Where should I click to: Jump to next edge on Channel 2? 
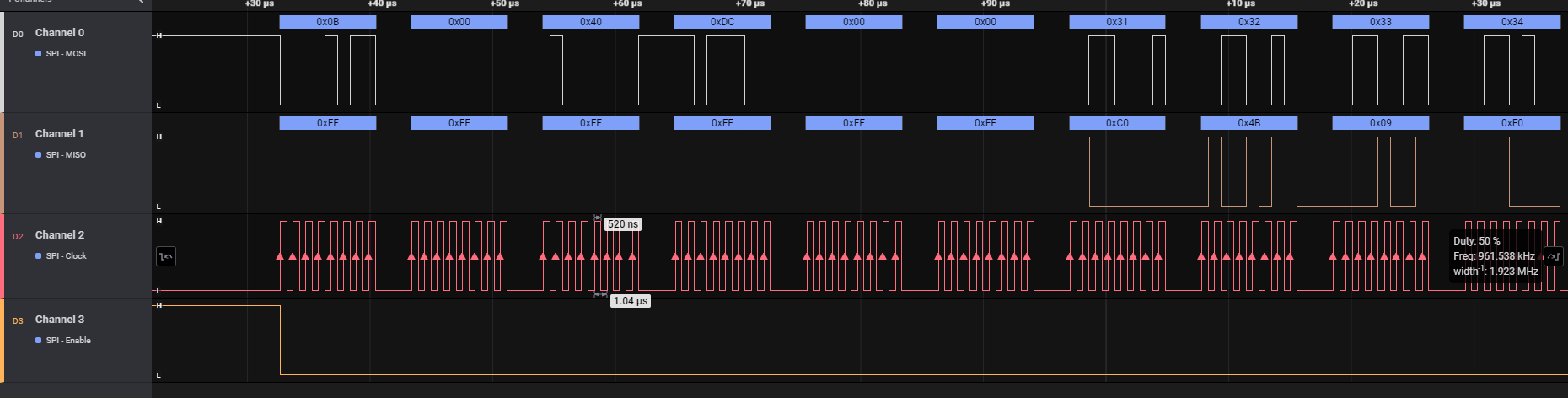click(x=1553, y=256)
